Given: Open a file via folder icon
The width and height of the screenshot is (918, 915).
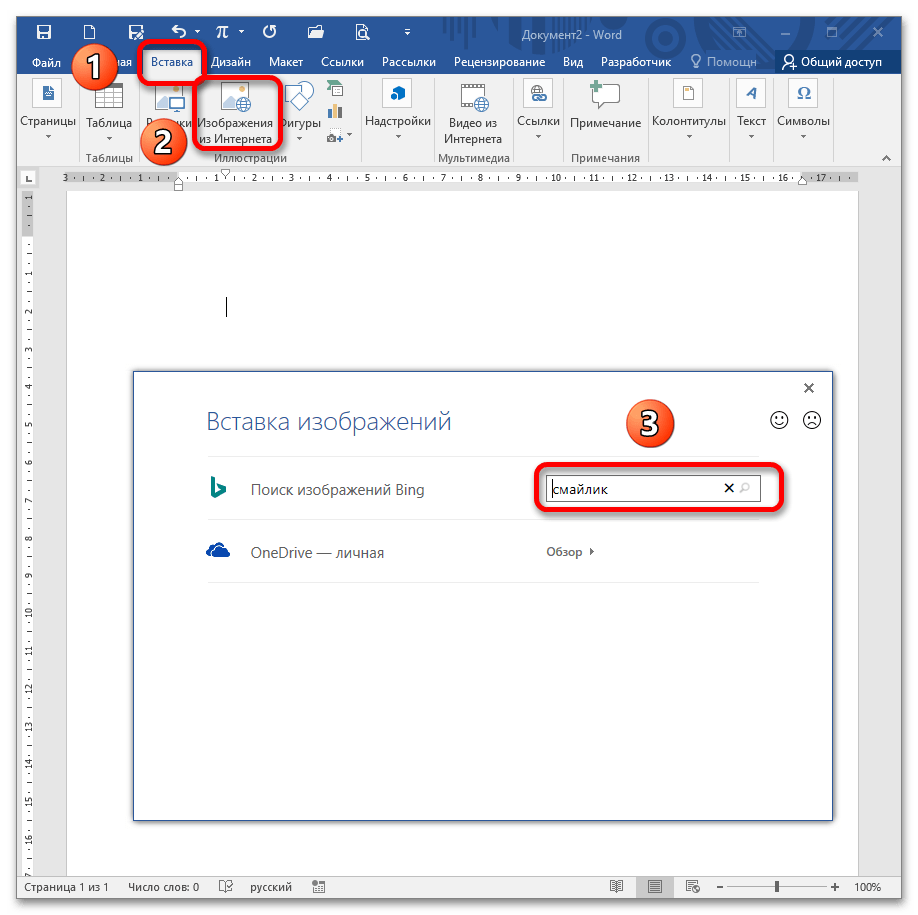Looking at the screenshot, I should click(316, 32).
